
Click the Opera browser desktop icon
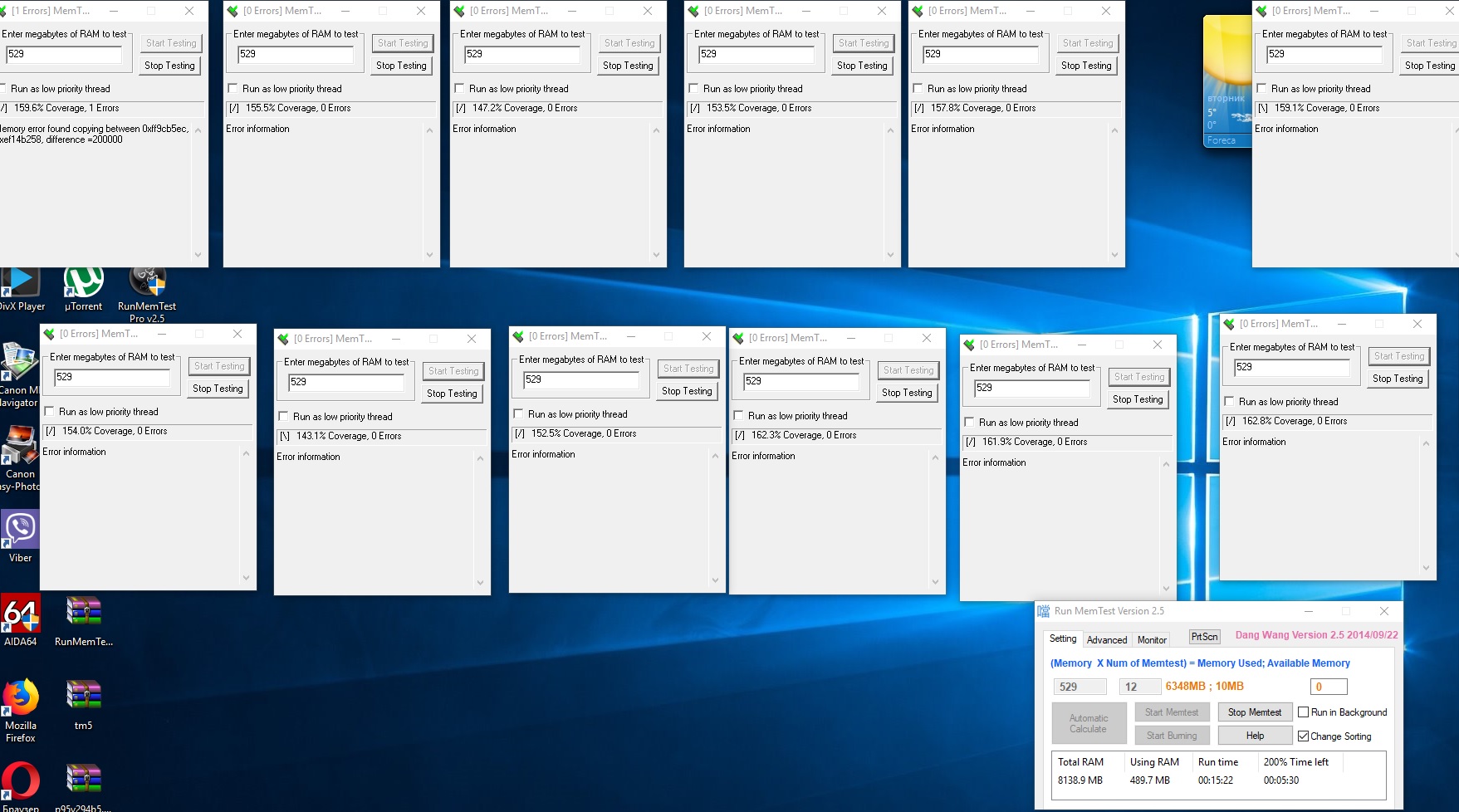pyautogui.click(x=20, y=786)
